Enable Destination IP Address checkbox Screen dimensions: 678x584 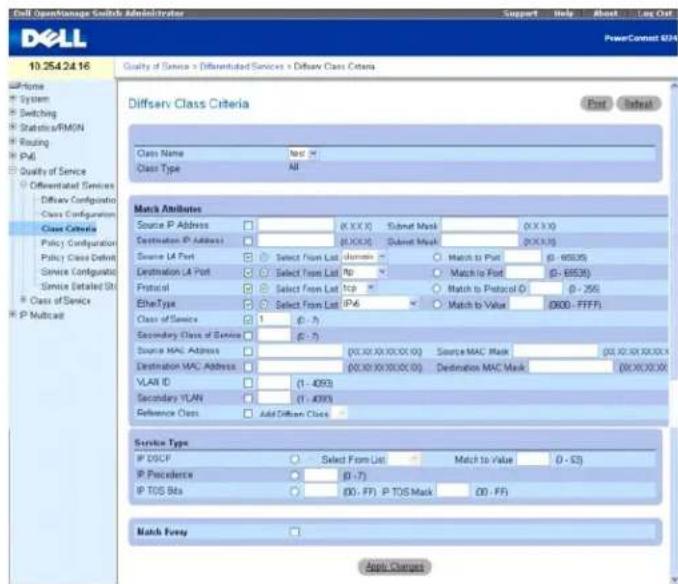coord(248,241)
